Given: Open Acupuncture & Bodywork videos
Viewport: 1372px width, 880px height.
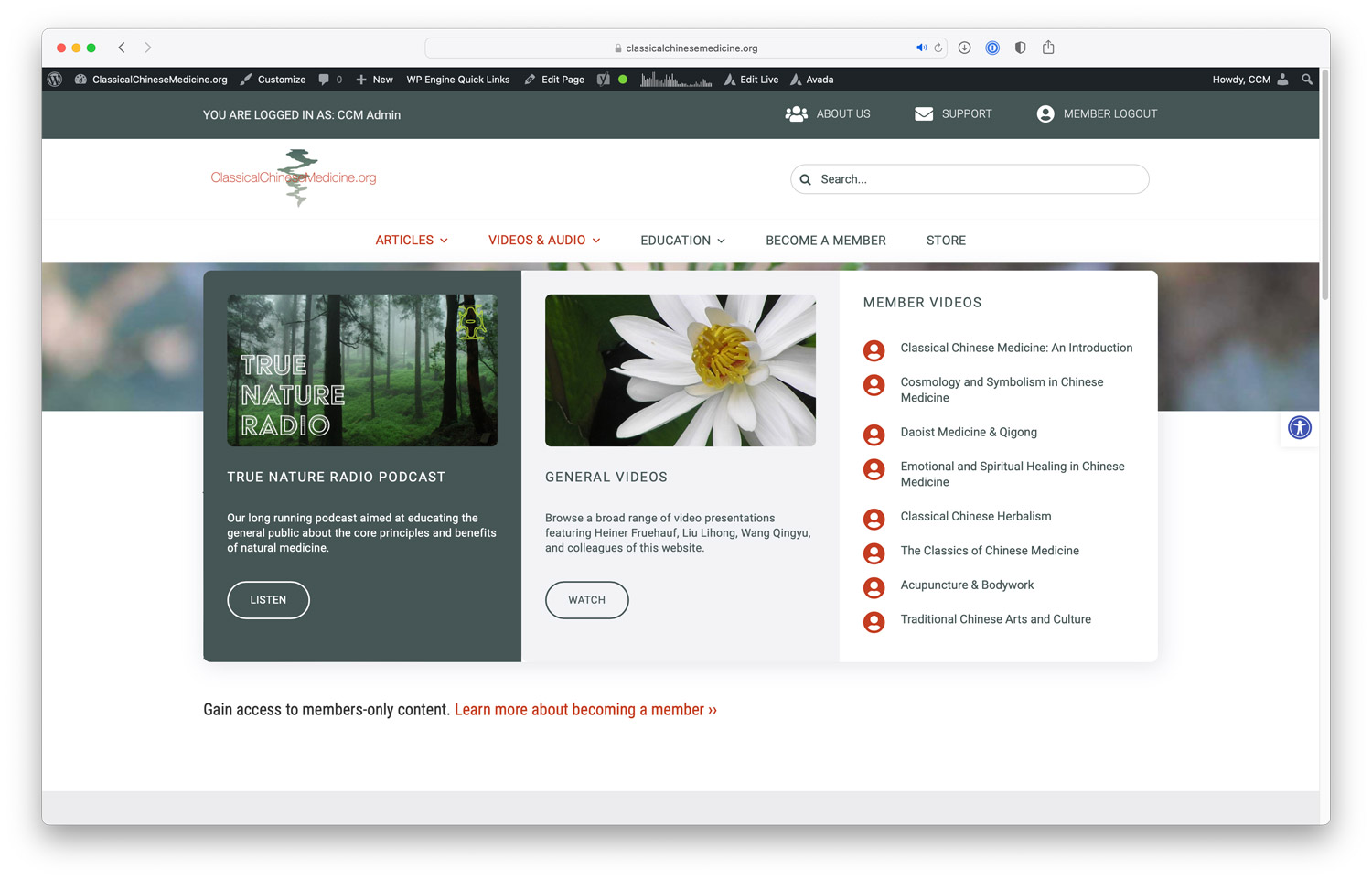Looking at the screenshot, I should click(x=967, y=585).
